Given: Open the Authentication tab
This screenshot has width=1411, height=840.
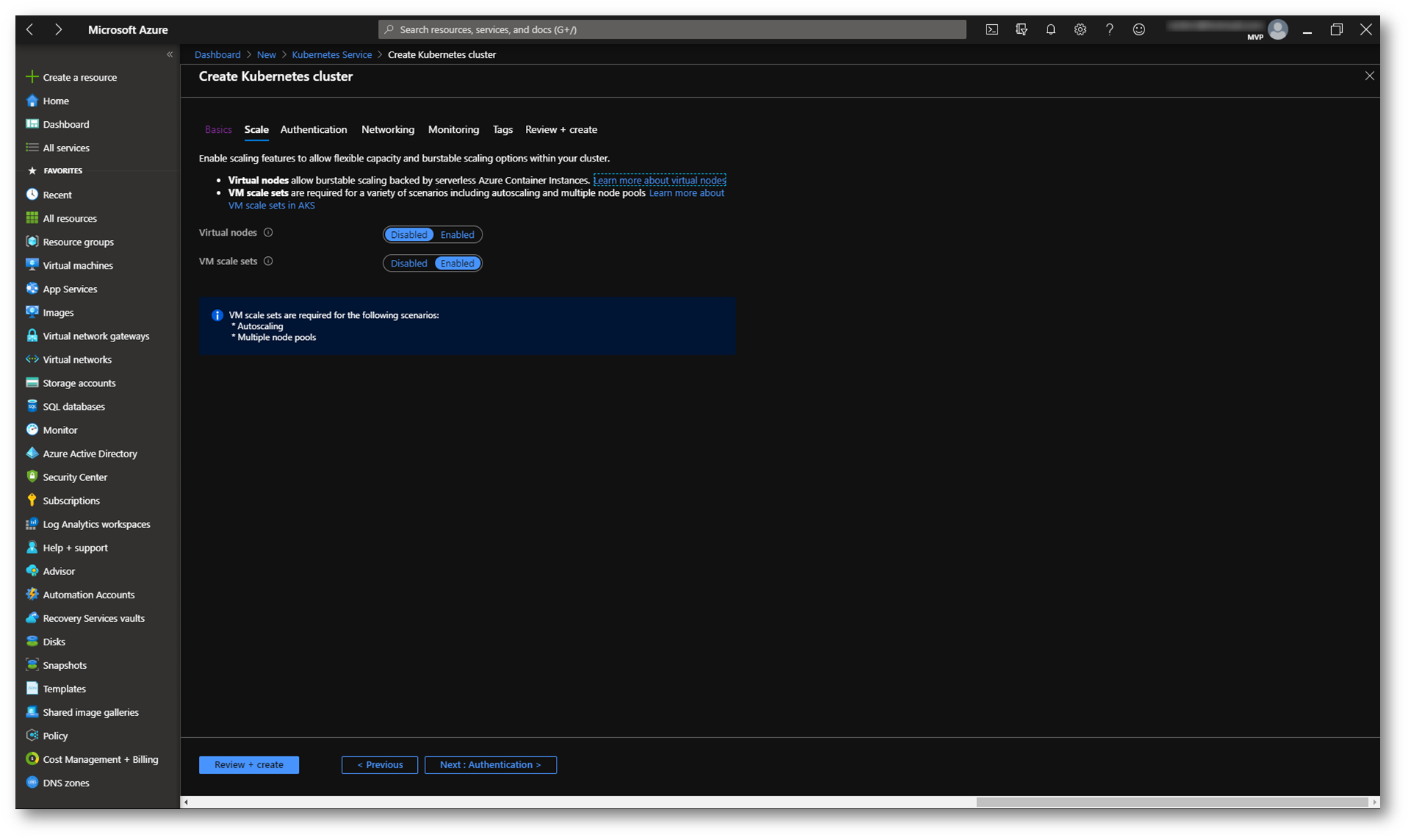Looking at the screenshot, I should (313, 130).
